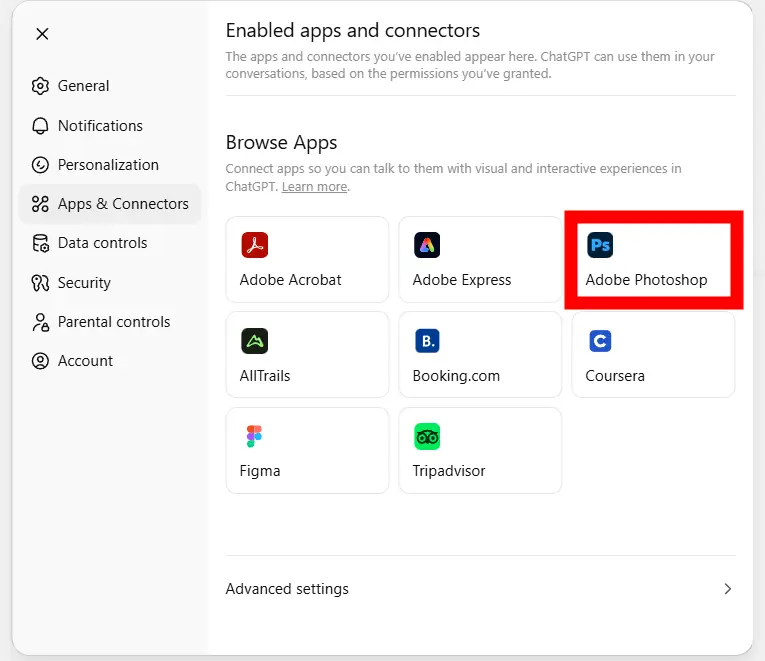Close the settings dialog with X
Screen dimensions: 765x661
(42, 34)
